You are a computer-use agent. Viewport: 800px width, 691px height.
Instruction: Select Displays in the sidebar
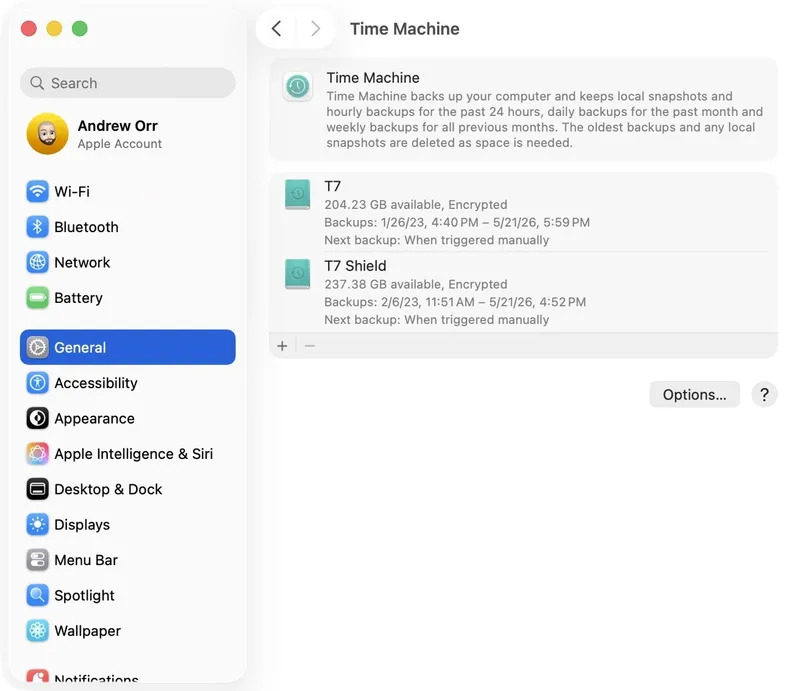pos(128,524)
